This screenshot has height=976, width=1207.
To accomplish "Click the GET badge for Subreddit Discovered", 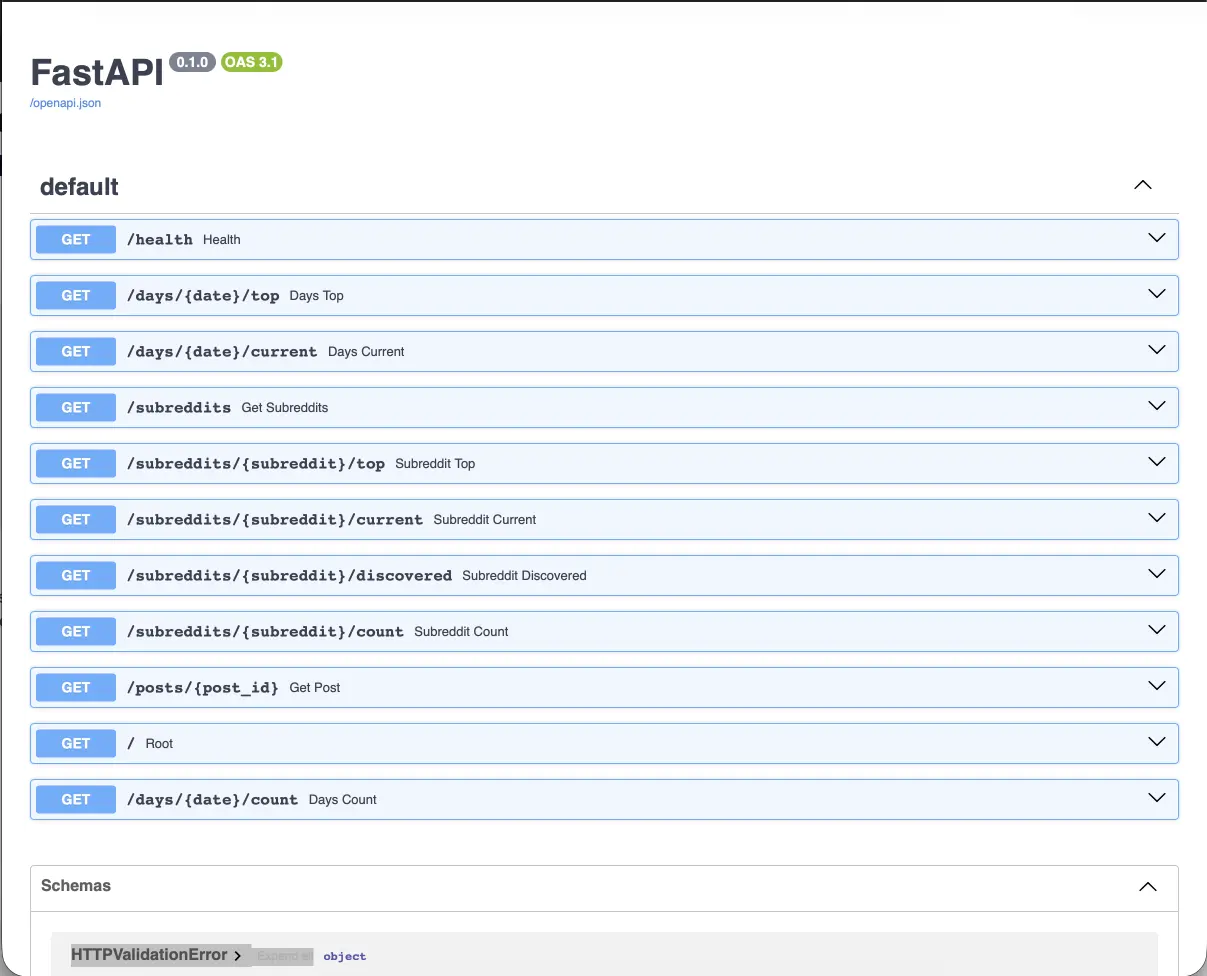I will coord(76,575).
